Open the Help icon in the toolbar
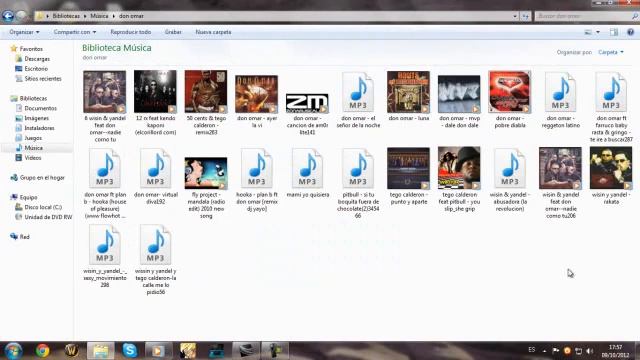The width and height of the screenshot is (640, 360). pyautogui.click(x=630, y=32)
